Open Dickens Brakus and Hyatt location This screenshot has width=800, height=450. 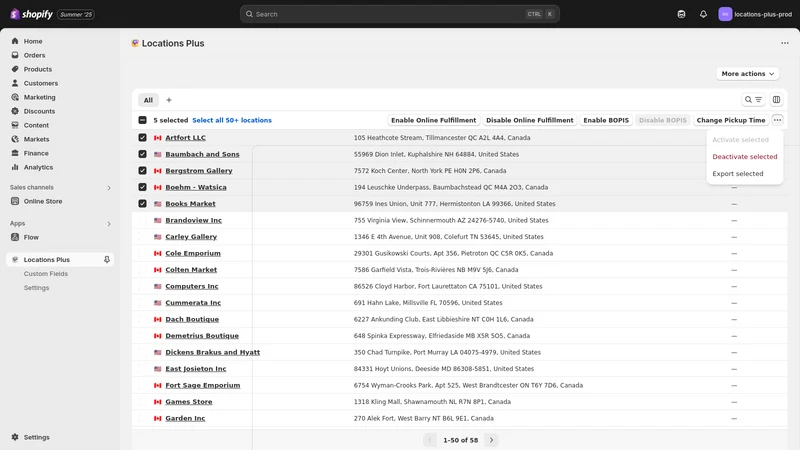coord(212,353)
